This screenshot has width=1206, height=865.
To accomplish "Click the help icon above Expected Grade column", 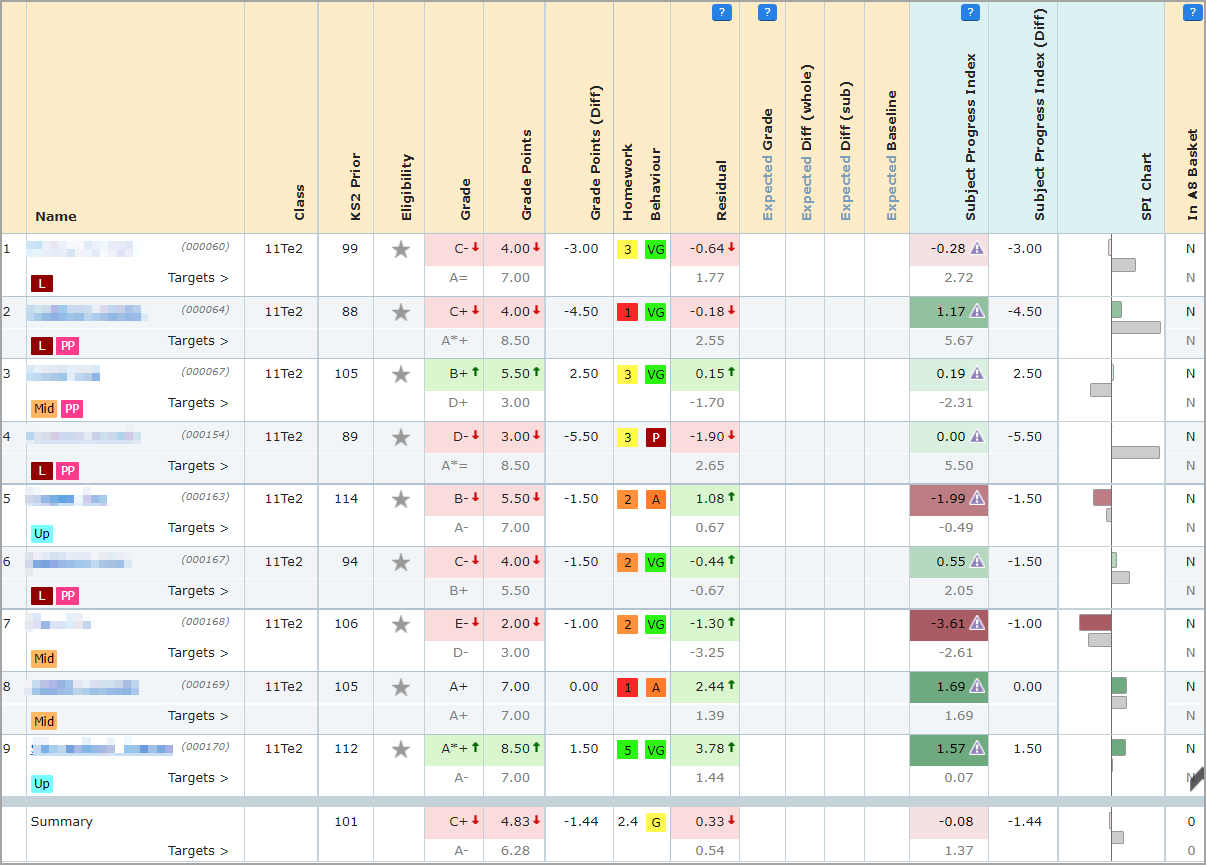I will (767, 13).
